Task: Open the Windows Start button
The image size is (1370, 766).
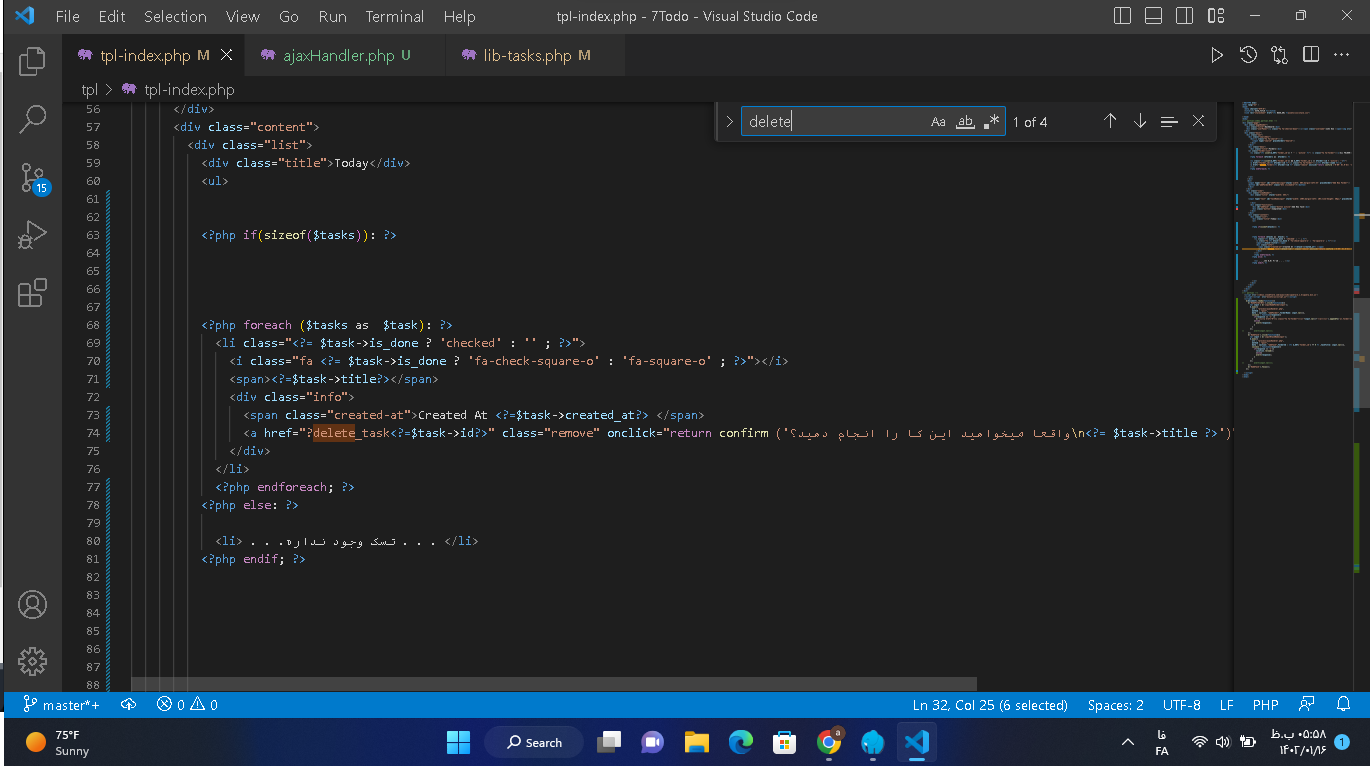Action: point(458,742)
